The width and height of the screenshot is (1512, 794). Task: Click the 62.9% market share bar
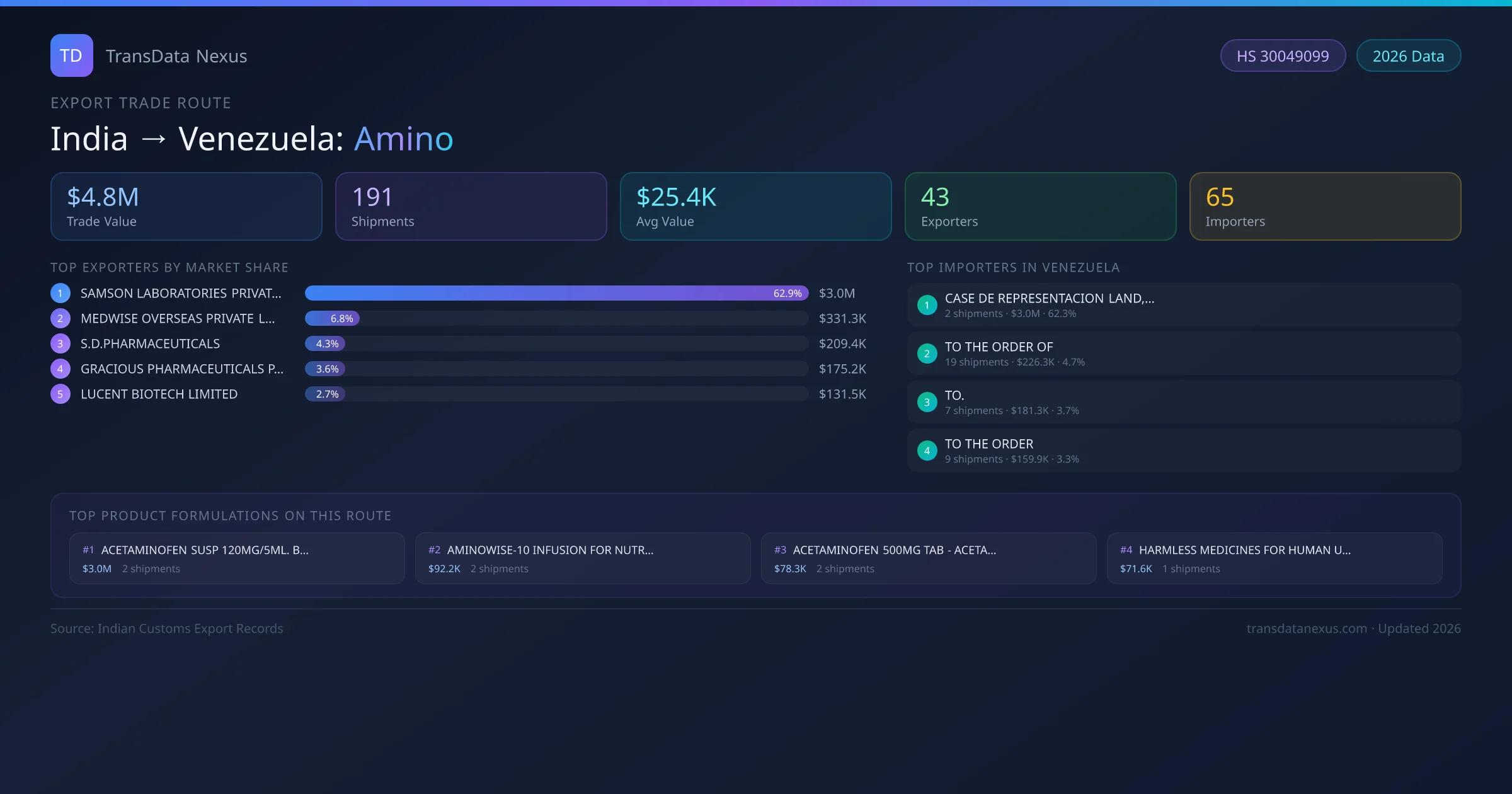556,293
